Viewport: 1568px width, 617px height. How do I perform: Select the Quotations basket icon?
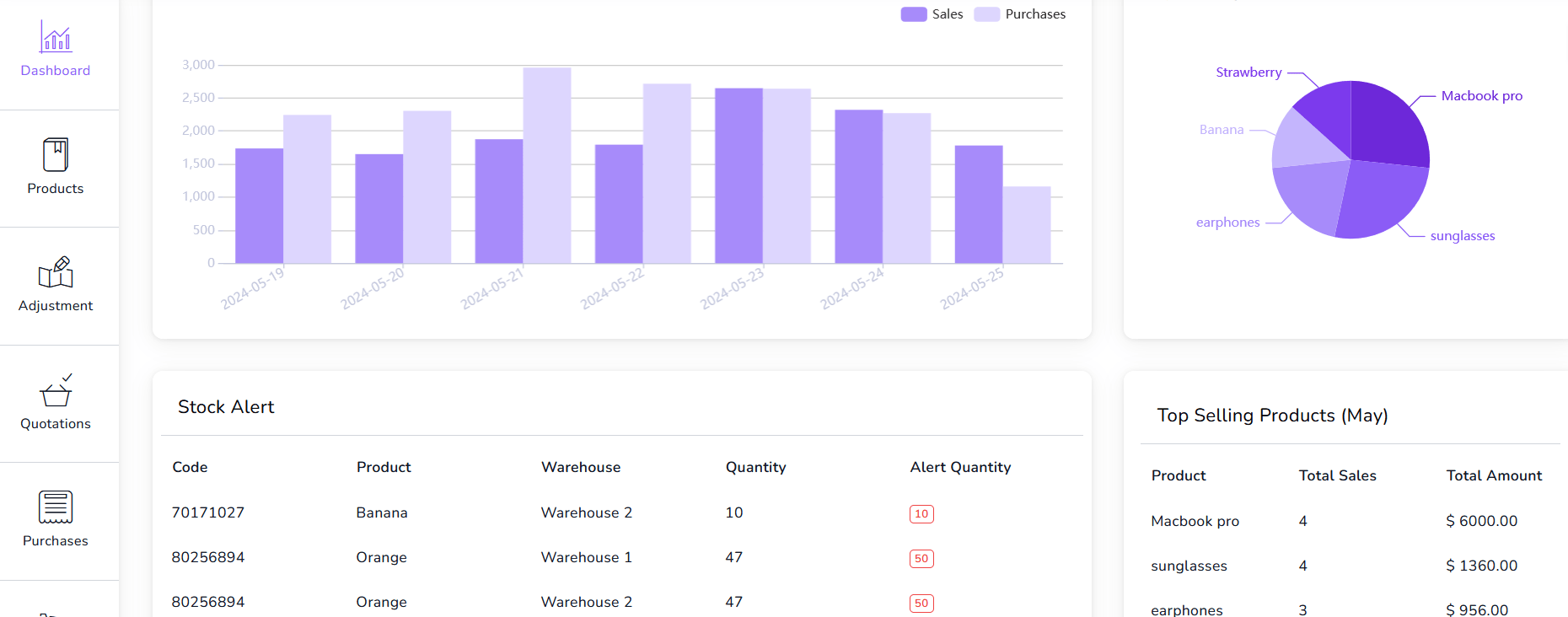coord(56,390)
